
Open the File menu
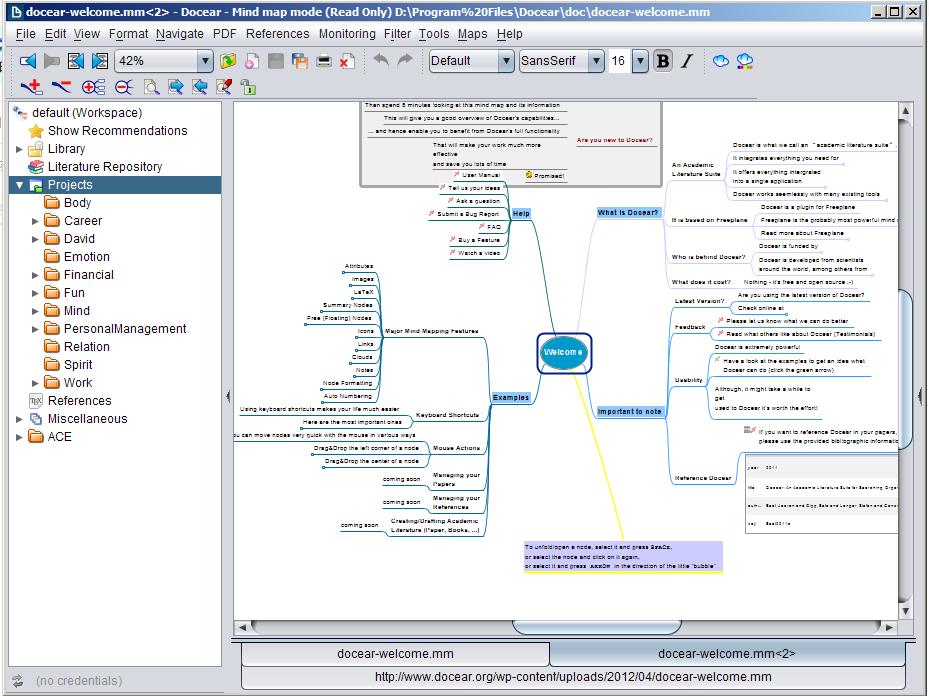pos(25,34)
